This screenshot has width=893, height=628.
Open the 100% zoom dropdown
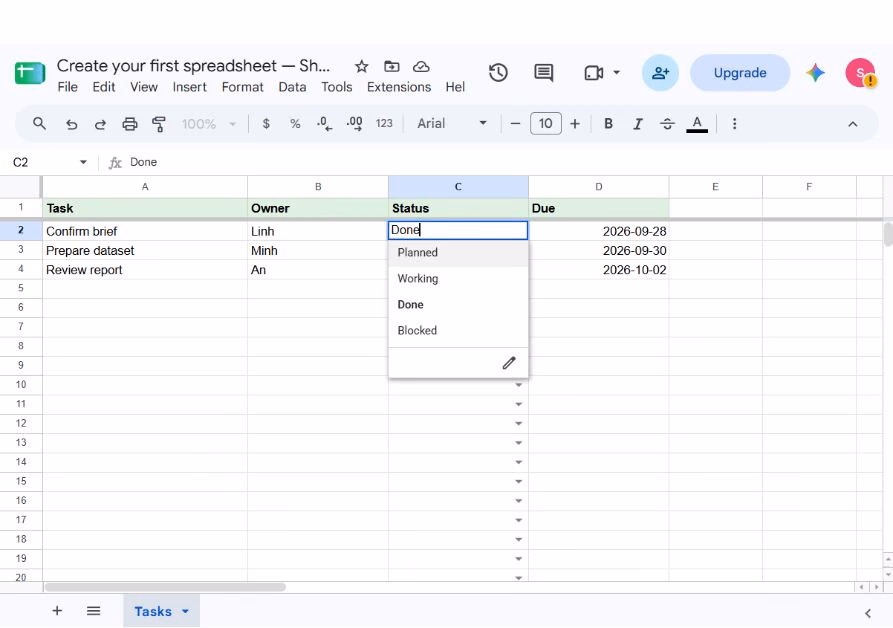[208, 124]
